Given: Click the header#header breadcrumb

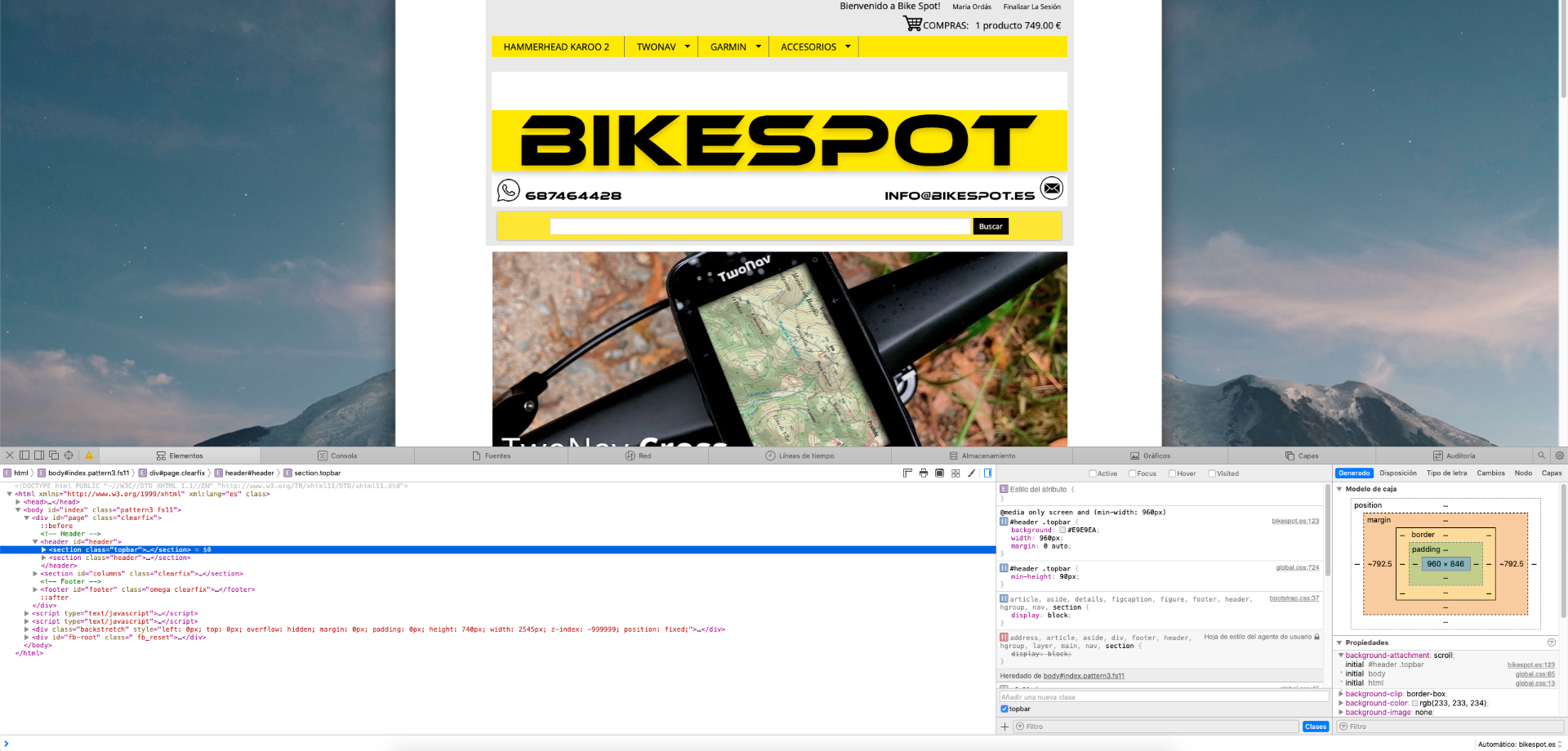Looking at the screenshot, I should [244, 473].
